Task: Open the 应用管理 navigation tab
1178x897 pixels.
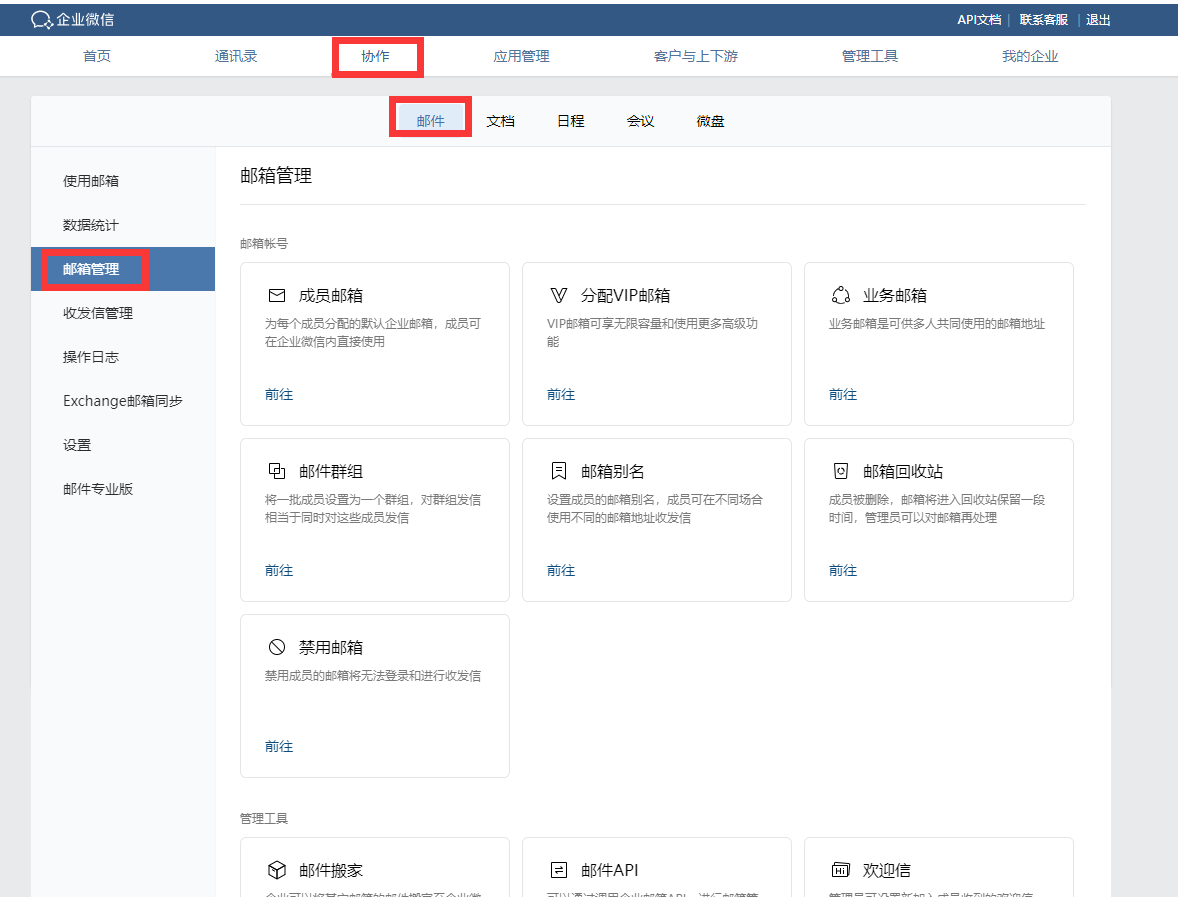Action: [x=521, y=56]
